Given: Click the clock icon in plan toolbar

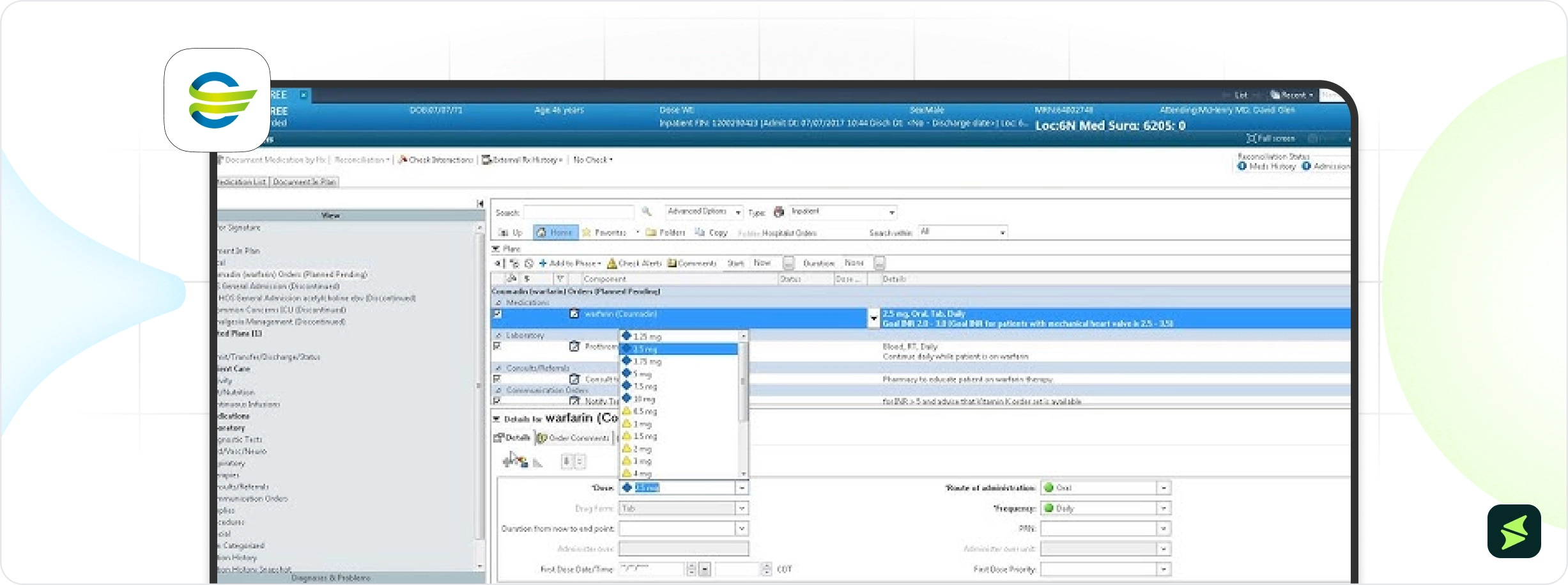Looking at the screenshot, I should tap(528, 263).
